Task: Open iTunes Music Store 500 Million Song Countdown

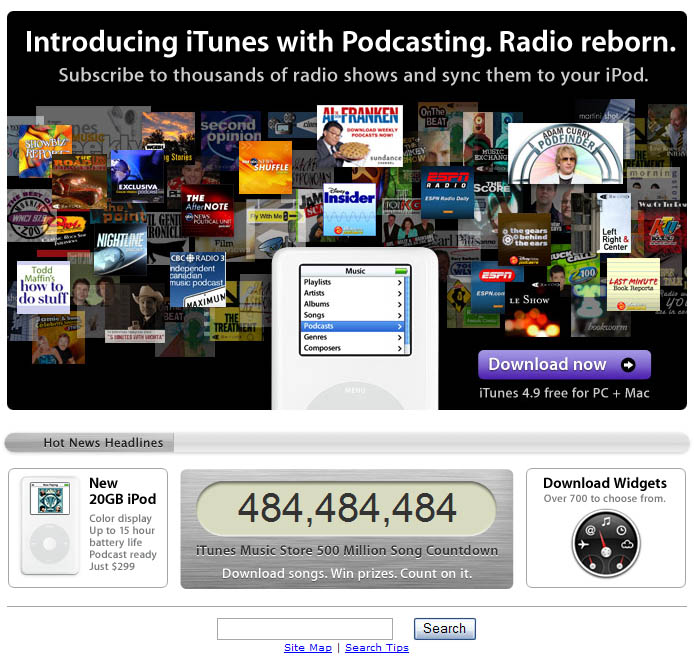Action: [347, 551]
